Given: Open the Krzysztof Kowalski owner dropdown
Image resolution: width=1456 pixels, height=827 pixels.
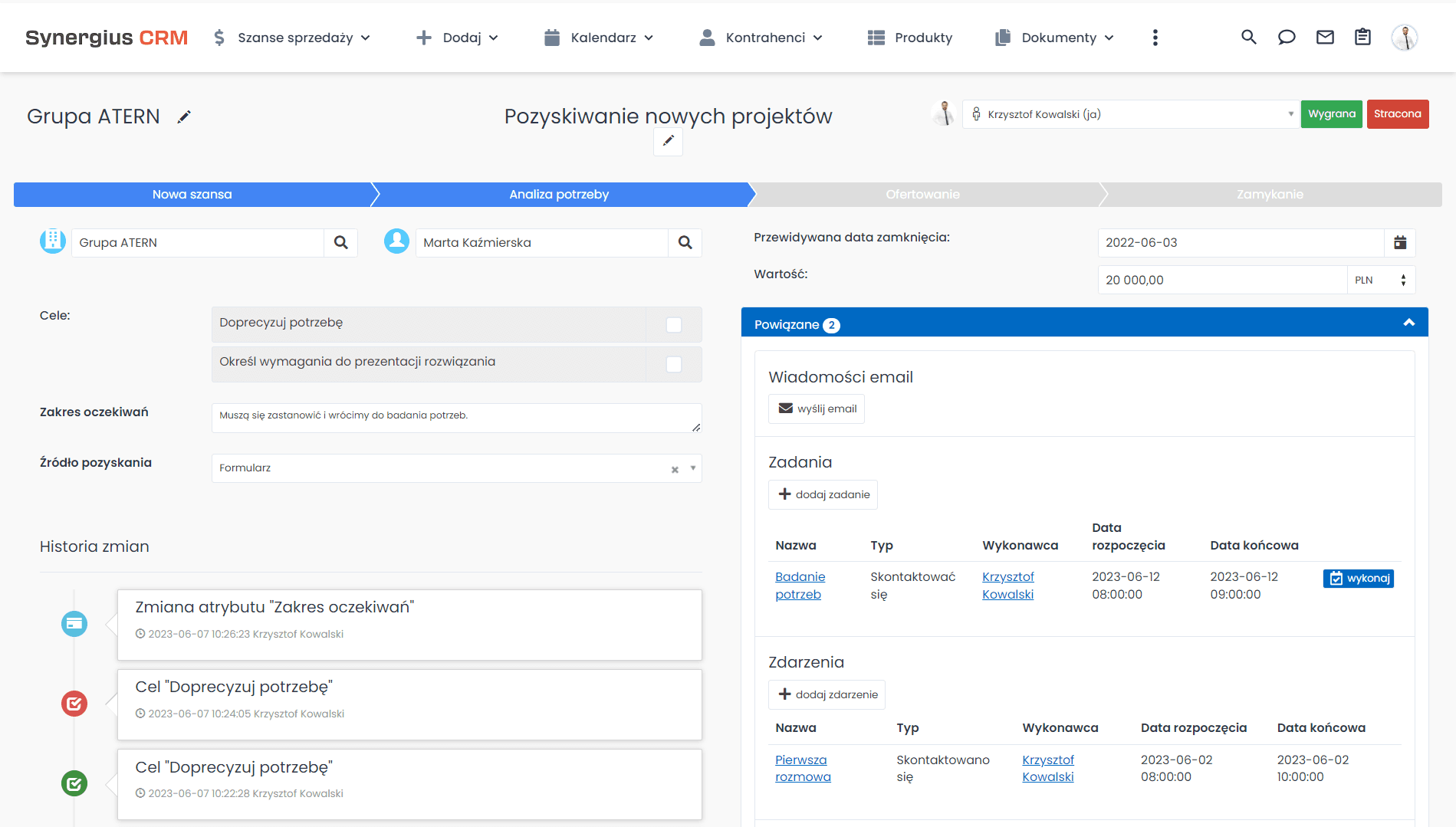Looking at the screenshot, I should point(1131,114).
